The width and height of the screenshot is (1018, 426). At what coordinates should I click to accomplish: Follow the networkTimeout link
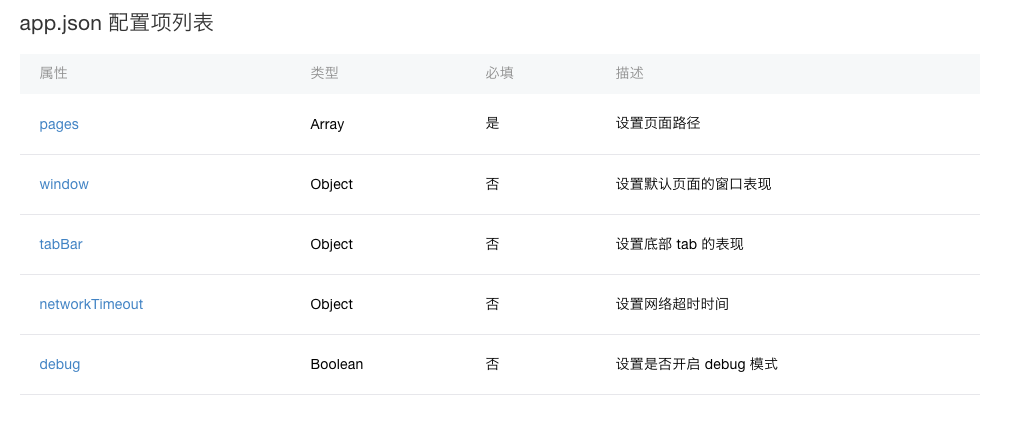91,304
